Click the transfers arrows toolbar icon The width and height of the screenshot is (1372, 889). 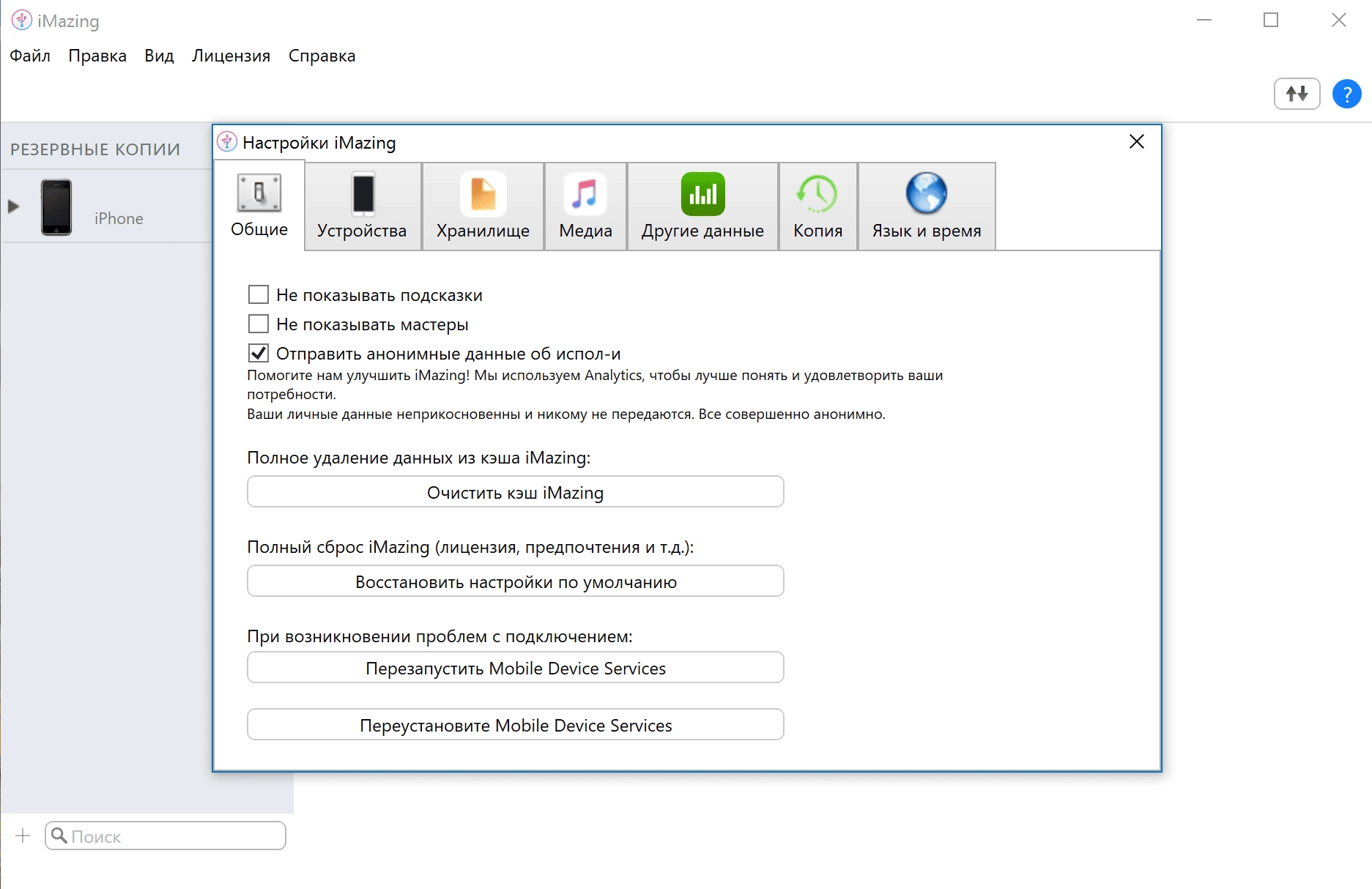[1297, 94]
